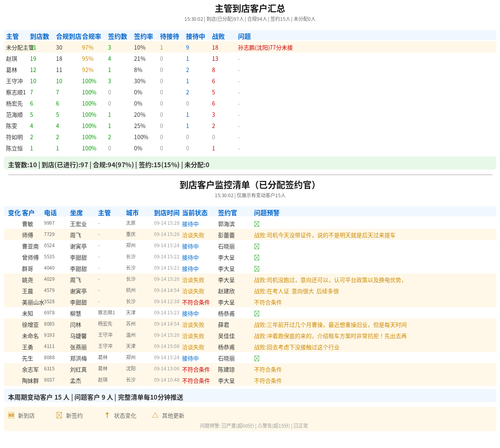Click phone number 6315
This screenshot has width=500, height=448.
pyautogui.click(x=49, y=369)
